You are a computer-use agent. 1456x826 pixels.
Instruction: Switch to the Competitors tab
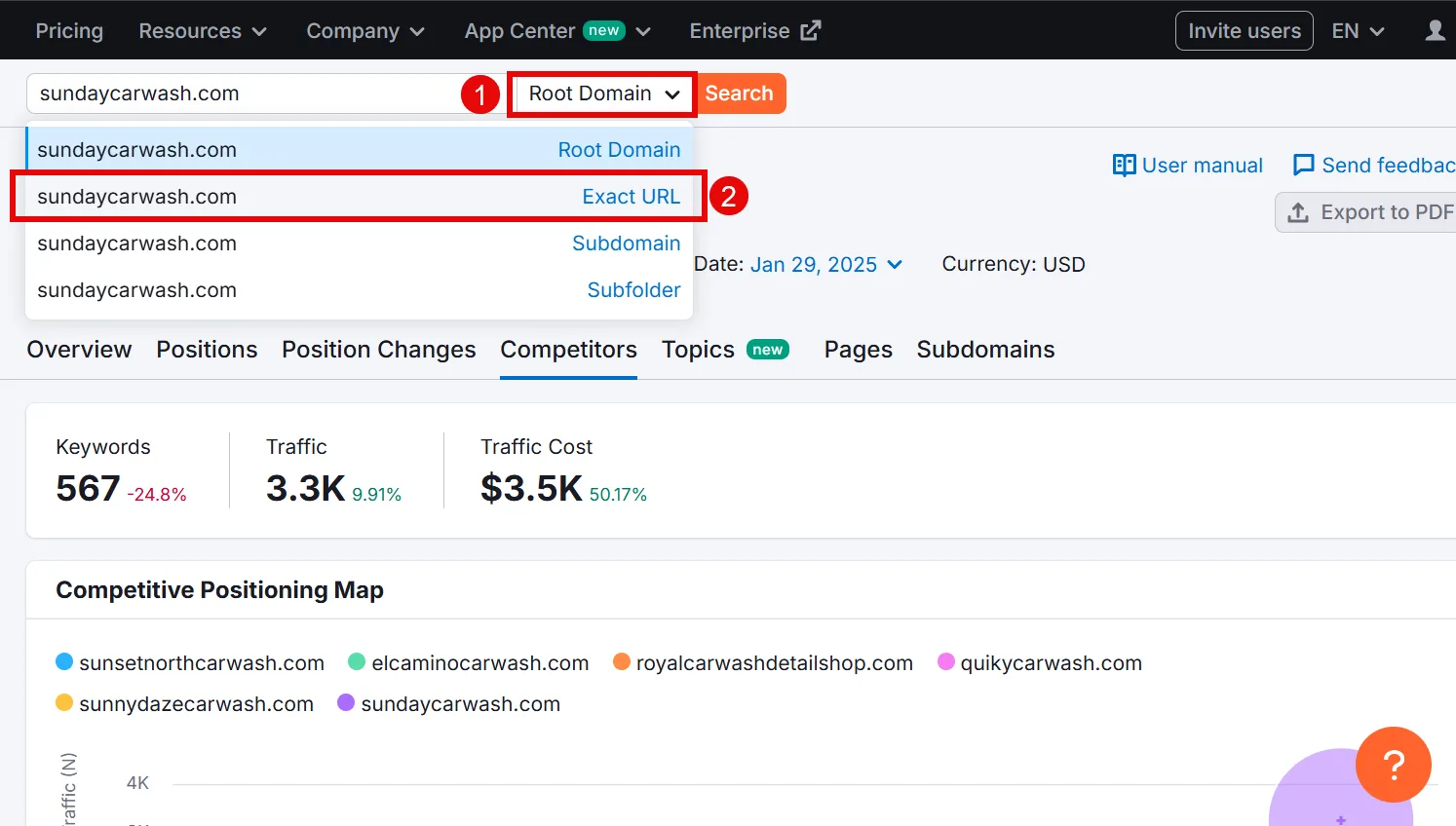pos(568,350)
